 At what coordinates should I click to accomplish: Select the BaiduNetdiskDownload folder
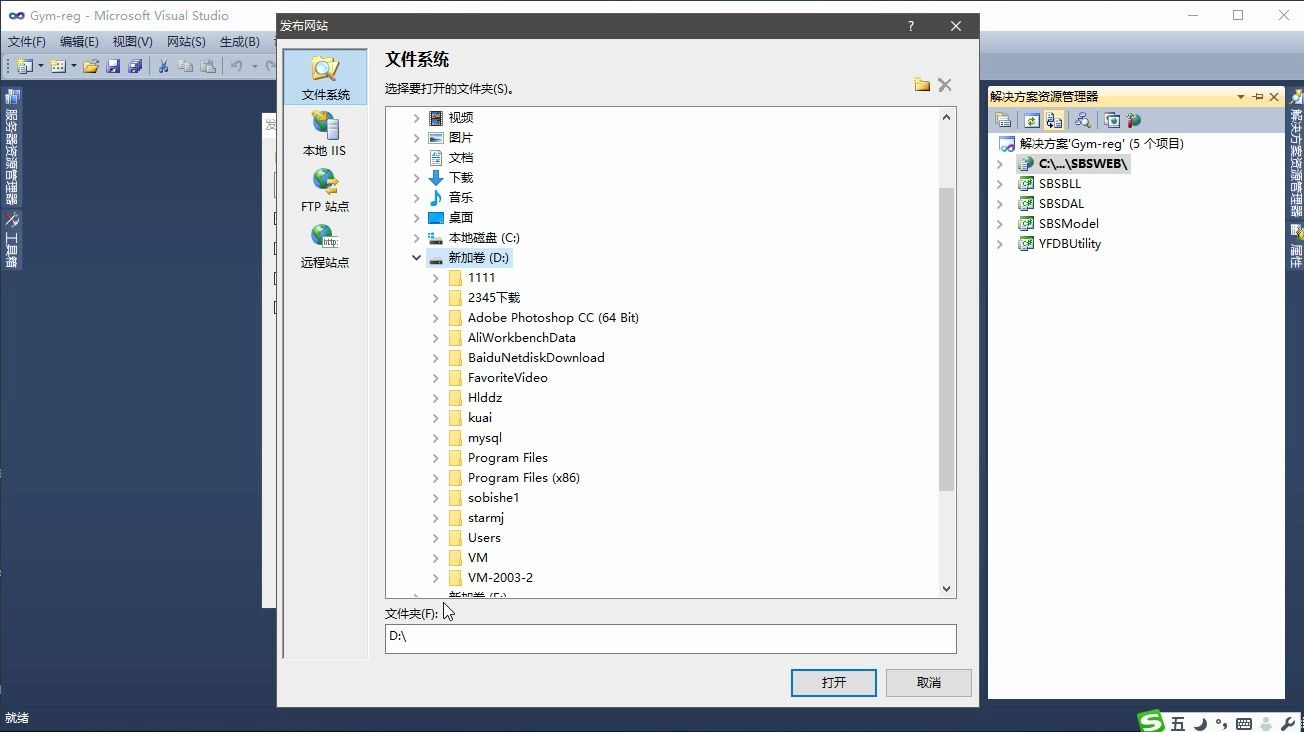536,358
